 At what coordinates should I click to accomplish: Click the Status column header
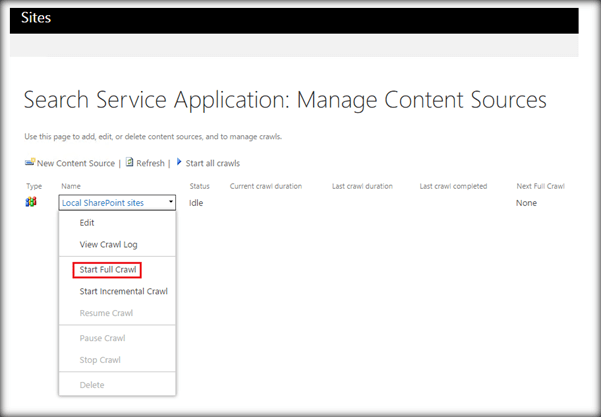tap(200, 186)
